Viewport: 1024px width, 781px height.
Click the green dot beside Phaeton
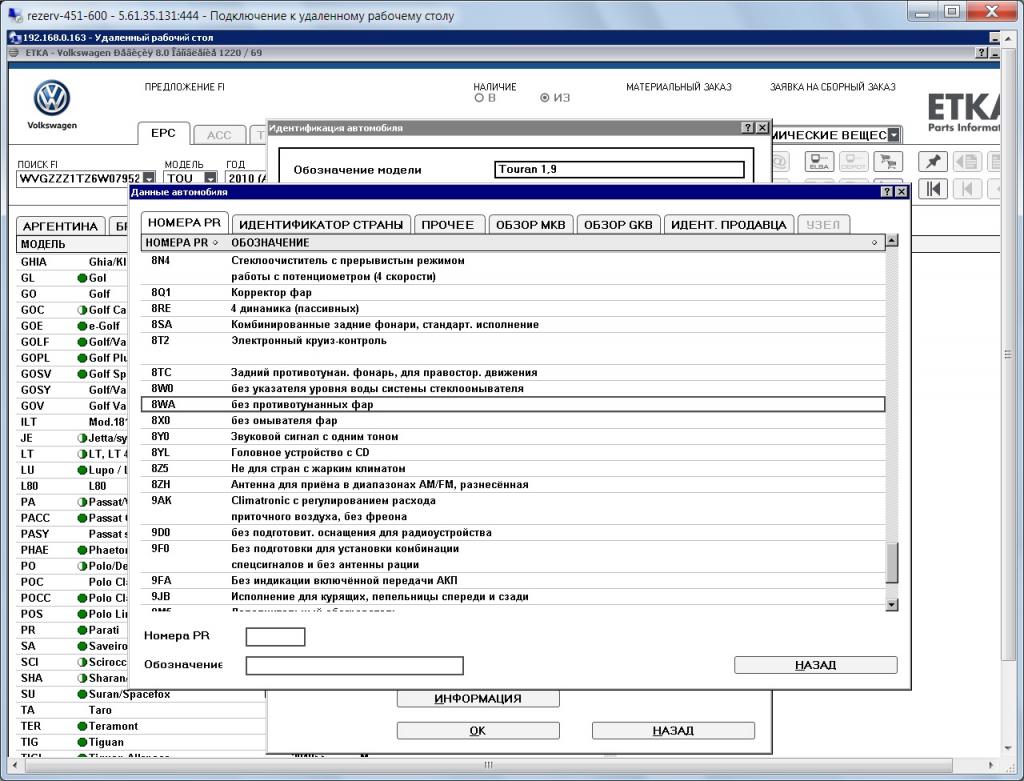[x=82, y=550]
